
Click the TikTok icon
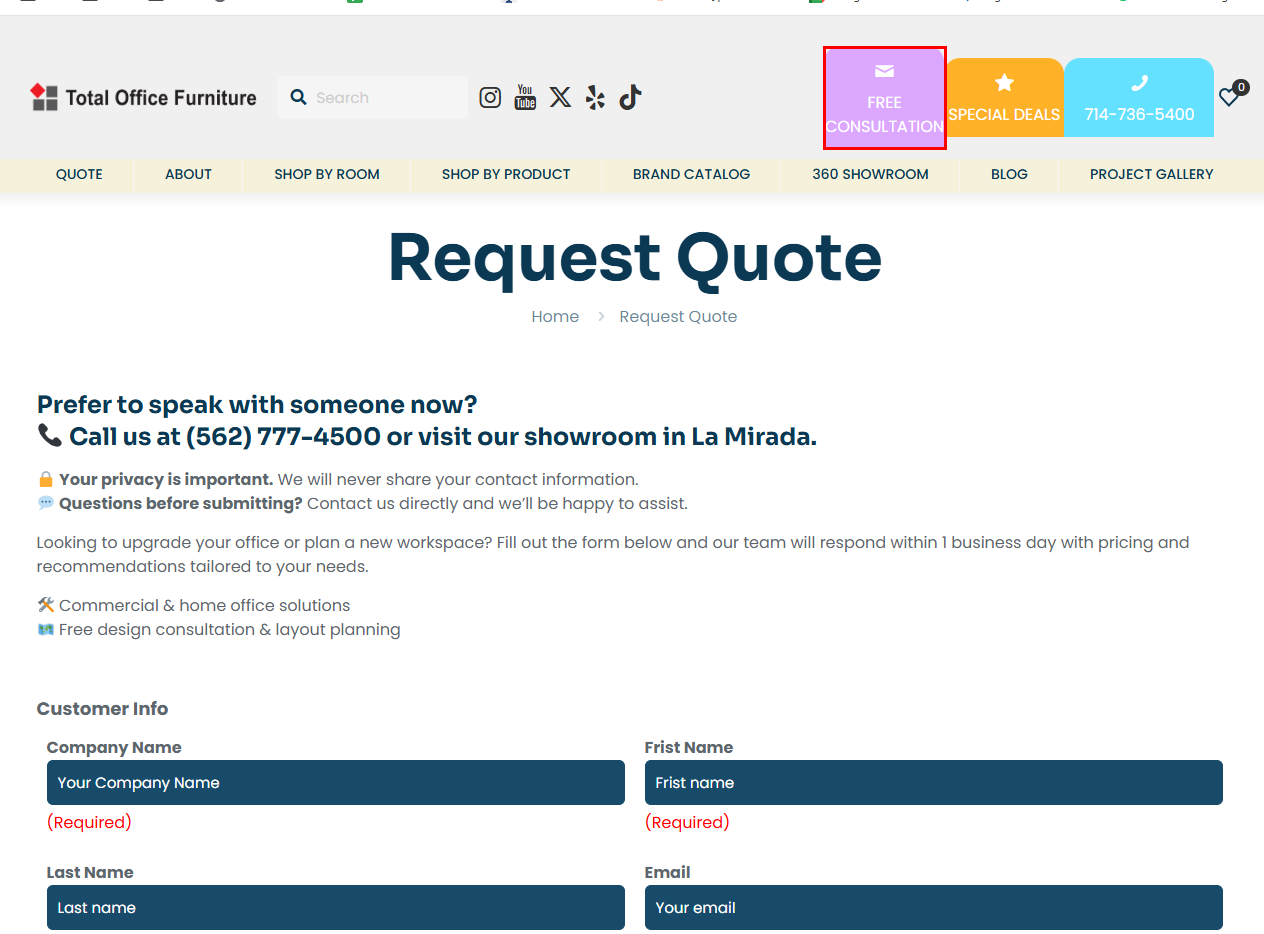[630, 97]
